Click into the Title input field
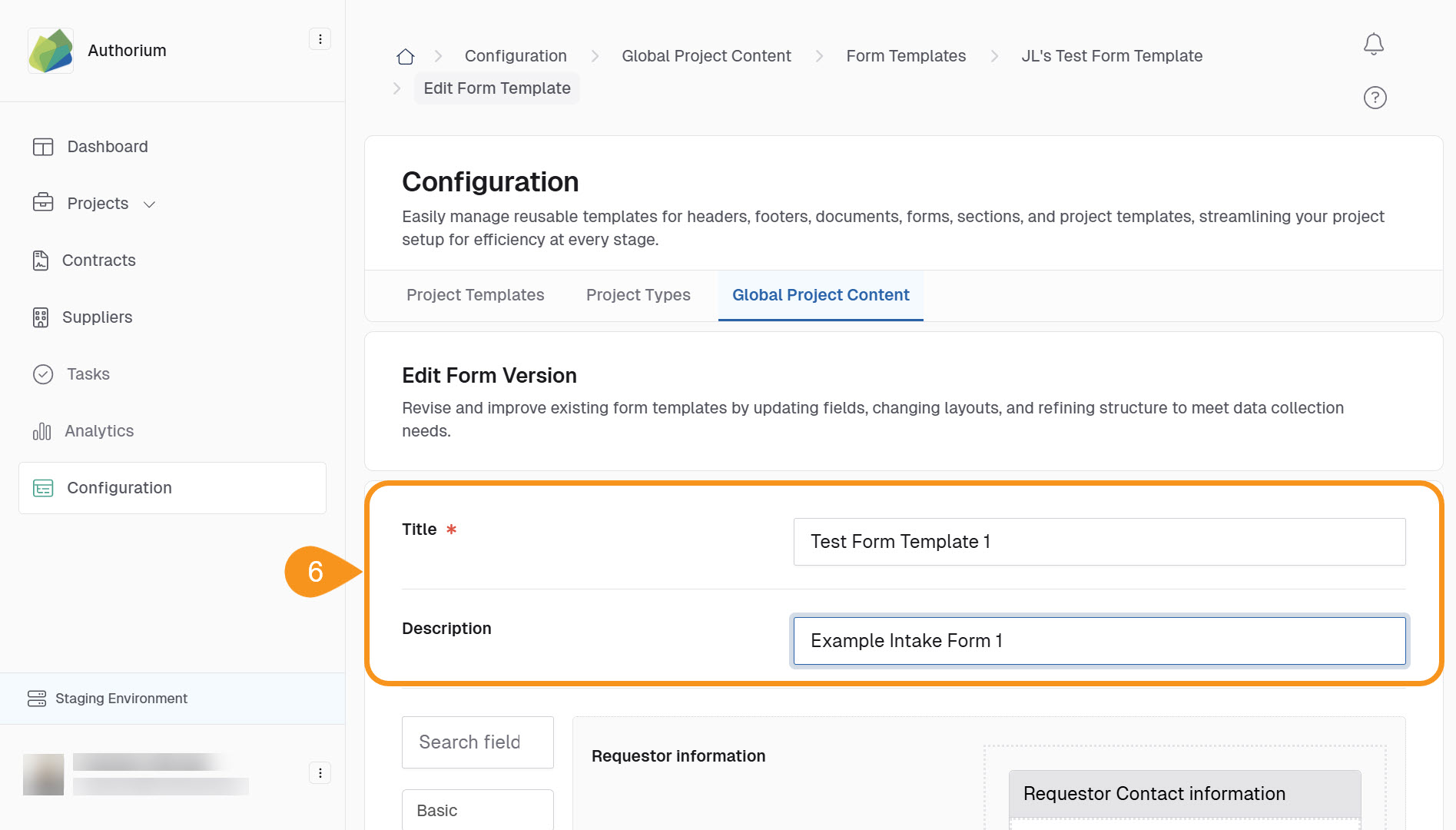This screenshot has height=830, width=1456. (1099, 542)
